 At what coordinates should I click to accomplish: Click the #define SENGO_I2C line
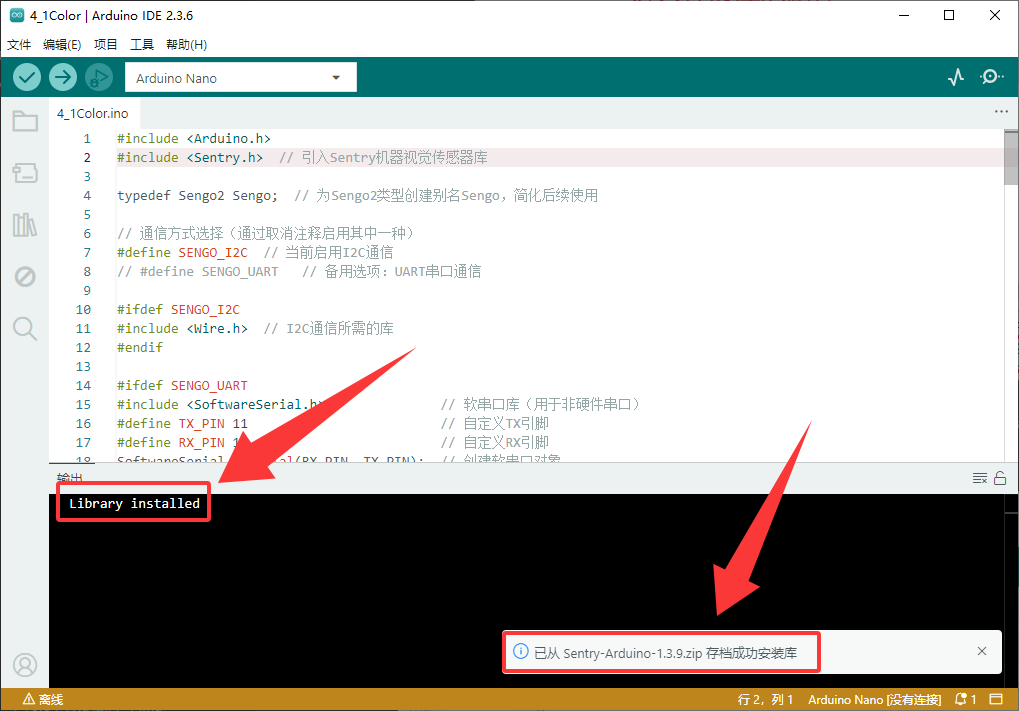coord(255,252)
